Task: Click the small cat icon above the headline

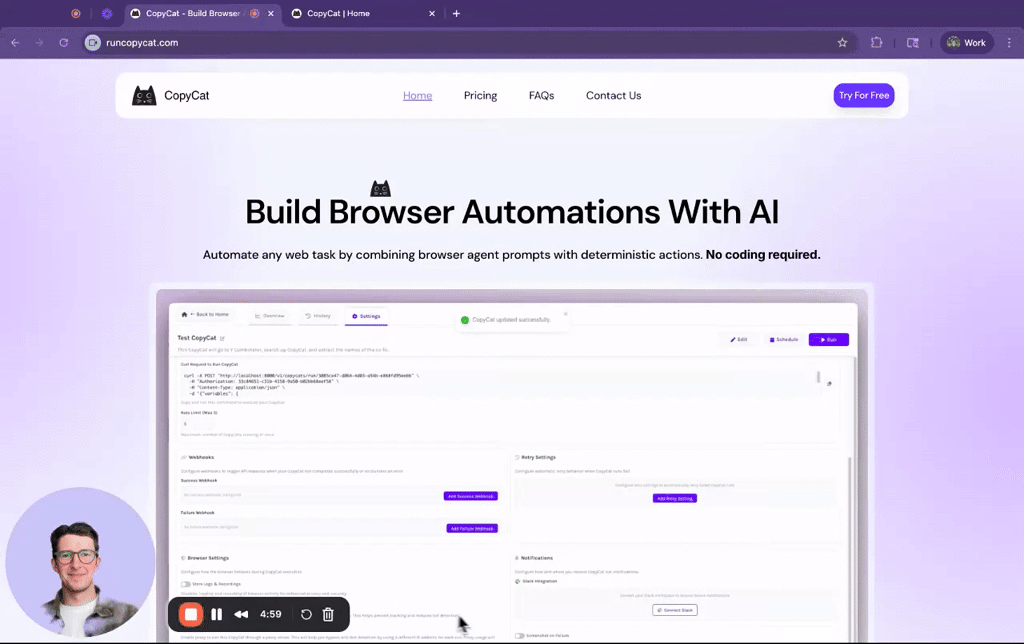Action: click(x=380, y=189)
